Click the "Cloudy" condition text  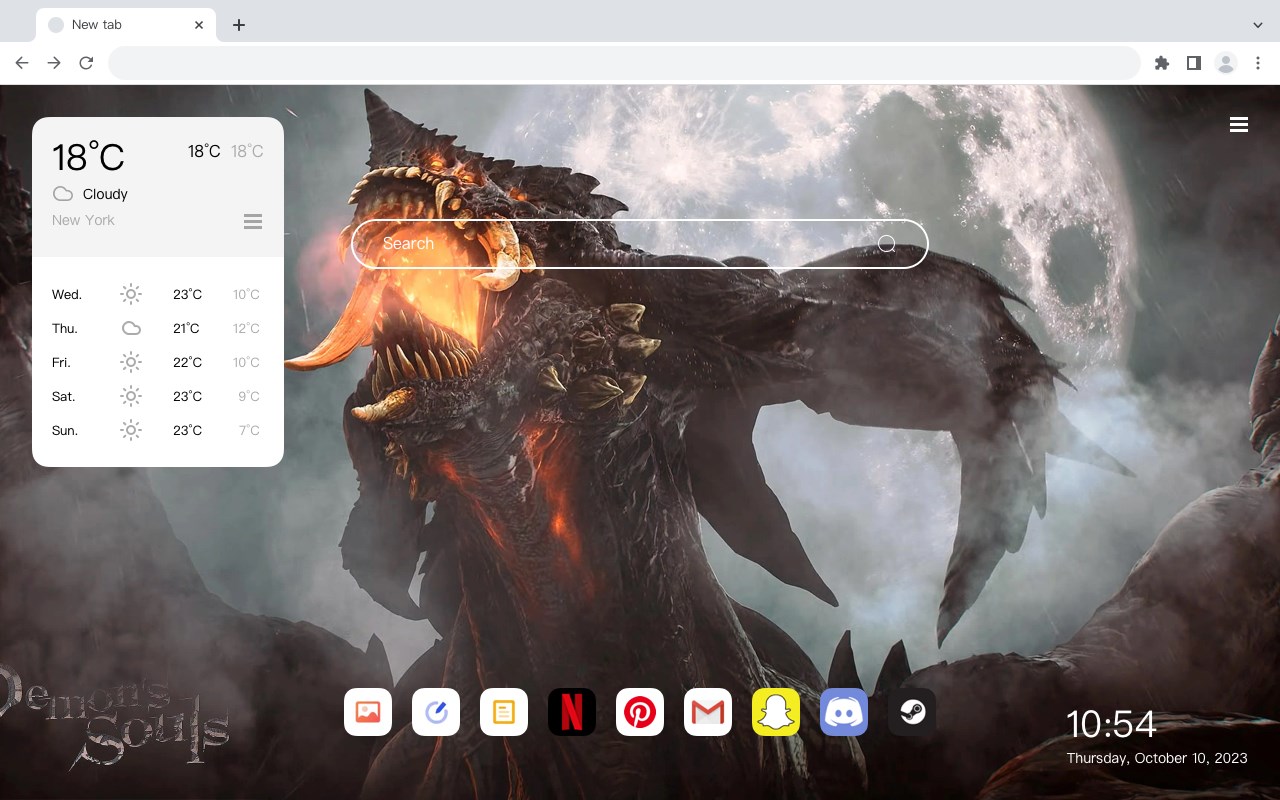pos(105,194)
